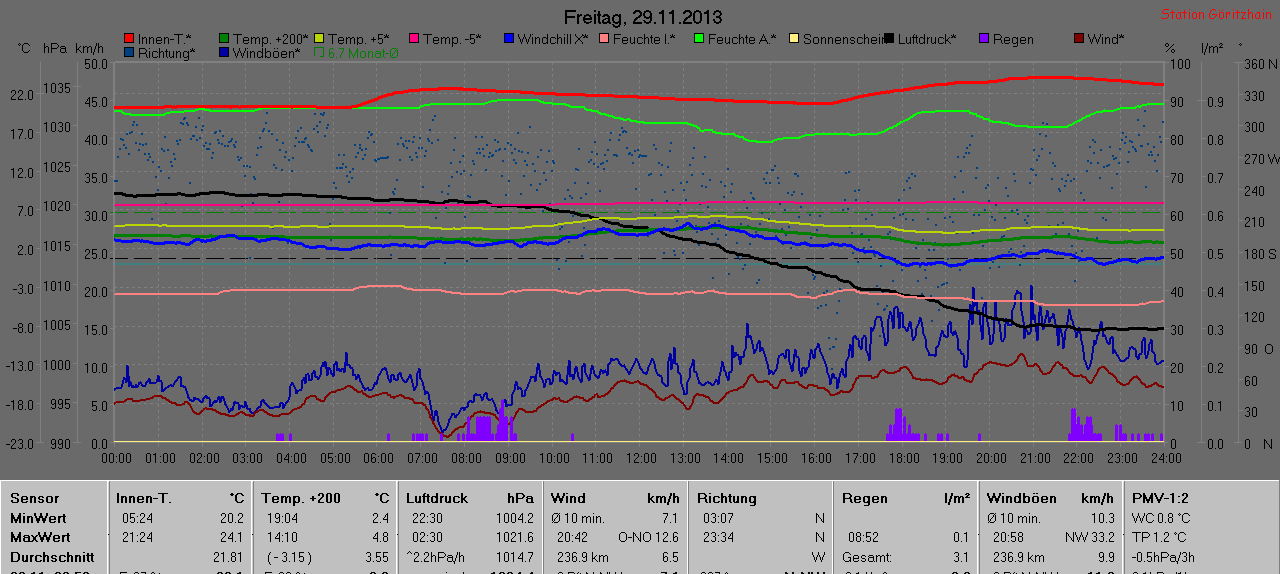The width and height of the screenshot is (1280, 574).
Task: Click the (-3.15) value in Temp. +200
Action: [x=288, y=557]
